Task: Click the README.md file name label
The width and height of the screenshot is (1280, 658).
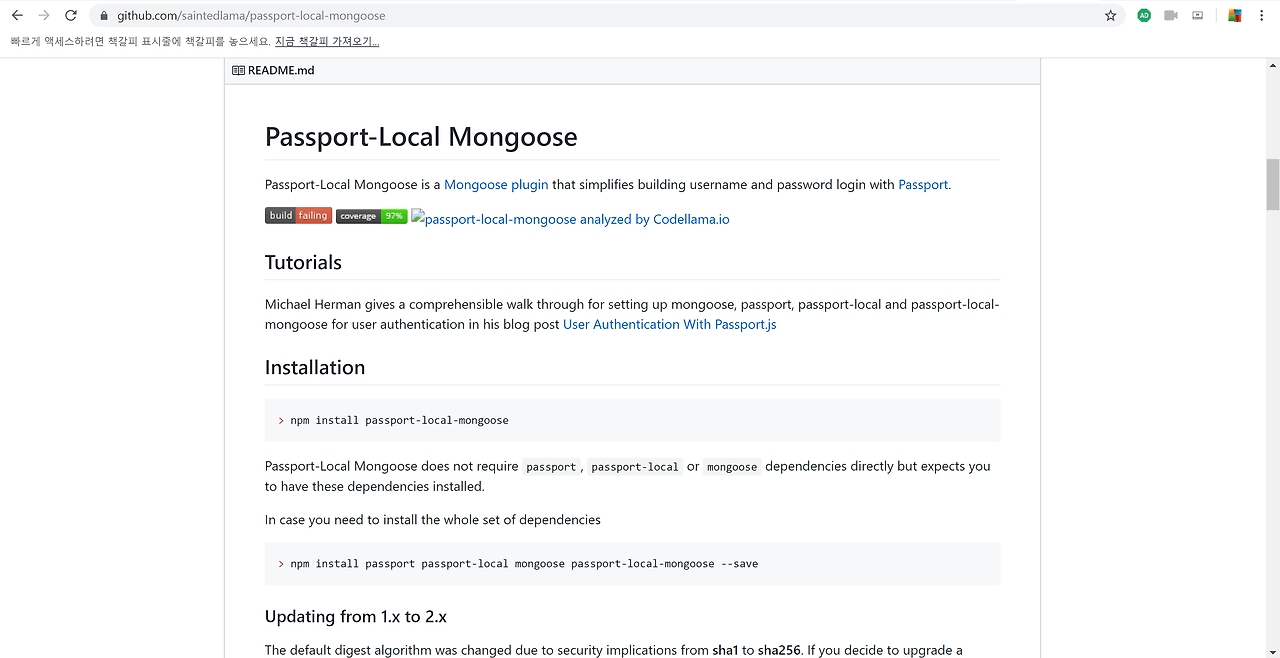Action: click(281, 70)
